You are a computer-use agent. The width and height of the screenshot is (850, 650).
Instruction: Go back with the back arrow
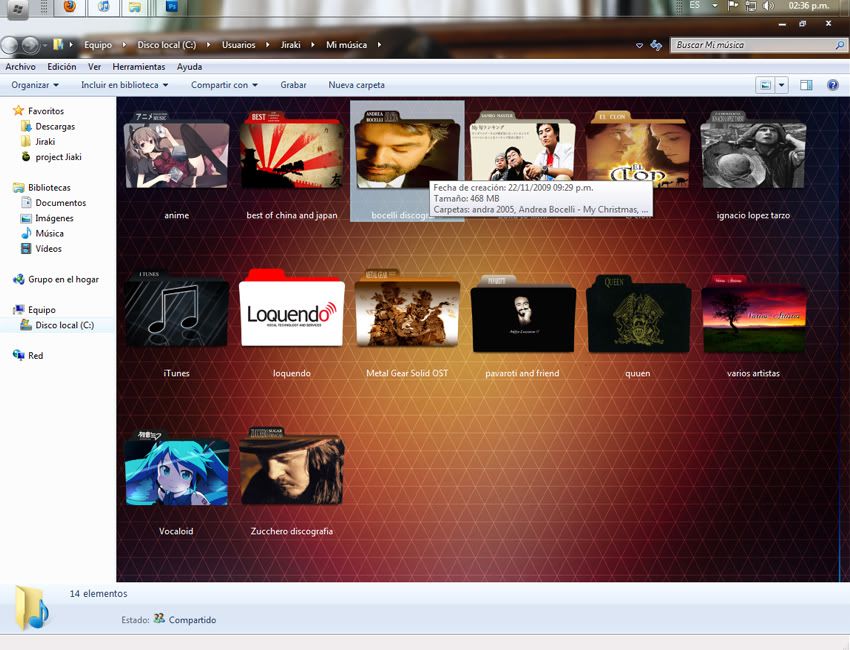click(10, 45)
